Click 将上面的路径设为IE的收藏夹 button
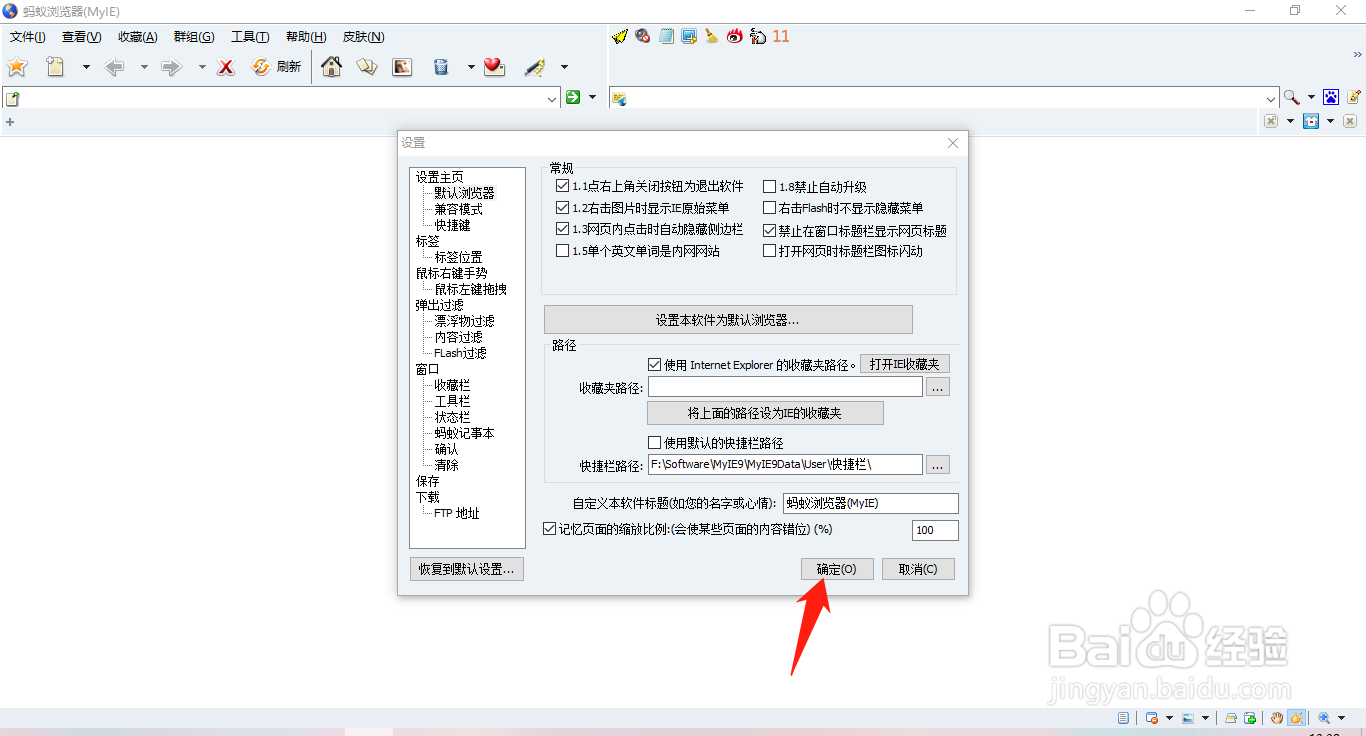The width and height of the screenshot is (1366, 736). 765,413
